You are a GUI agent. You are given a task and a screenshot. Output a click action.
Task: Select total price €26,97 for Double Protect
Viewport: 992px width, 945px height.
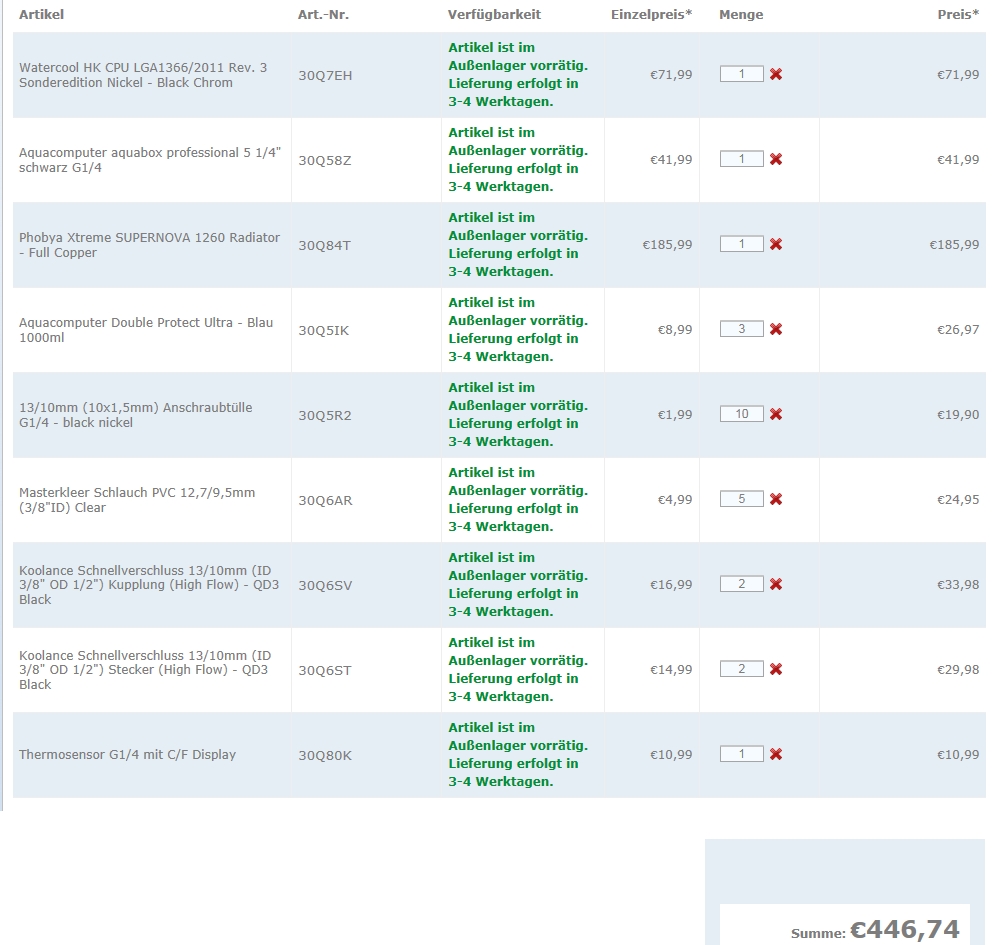[x=958, y=330]
